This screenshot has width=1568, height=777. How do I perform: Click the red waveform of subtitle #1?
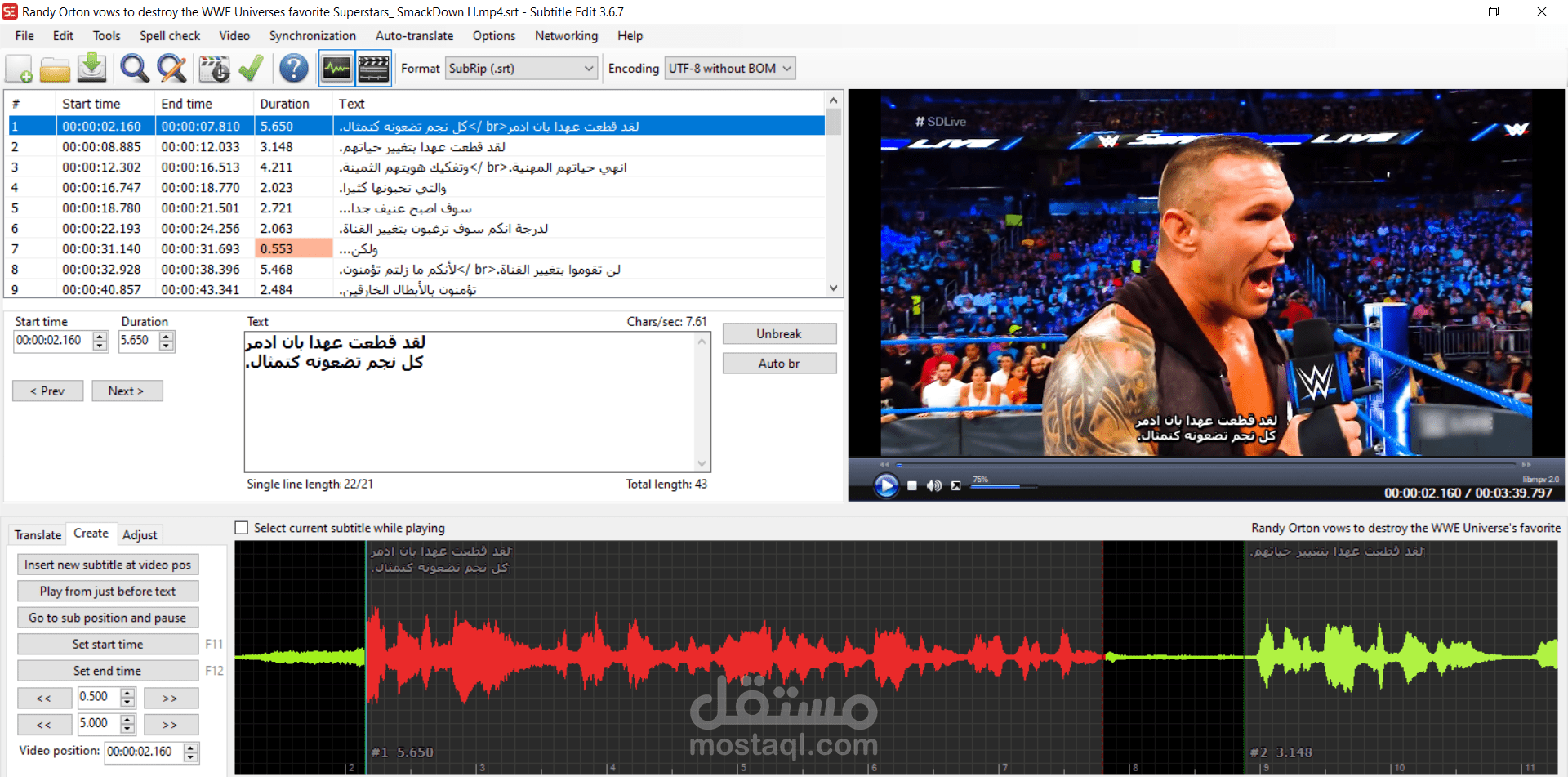click(735, 656)
